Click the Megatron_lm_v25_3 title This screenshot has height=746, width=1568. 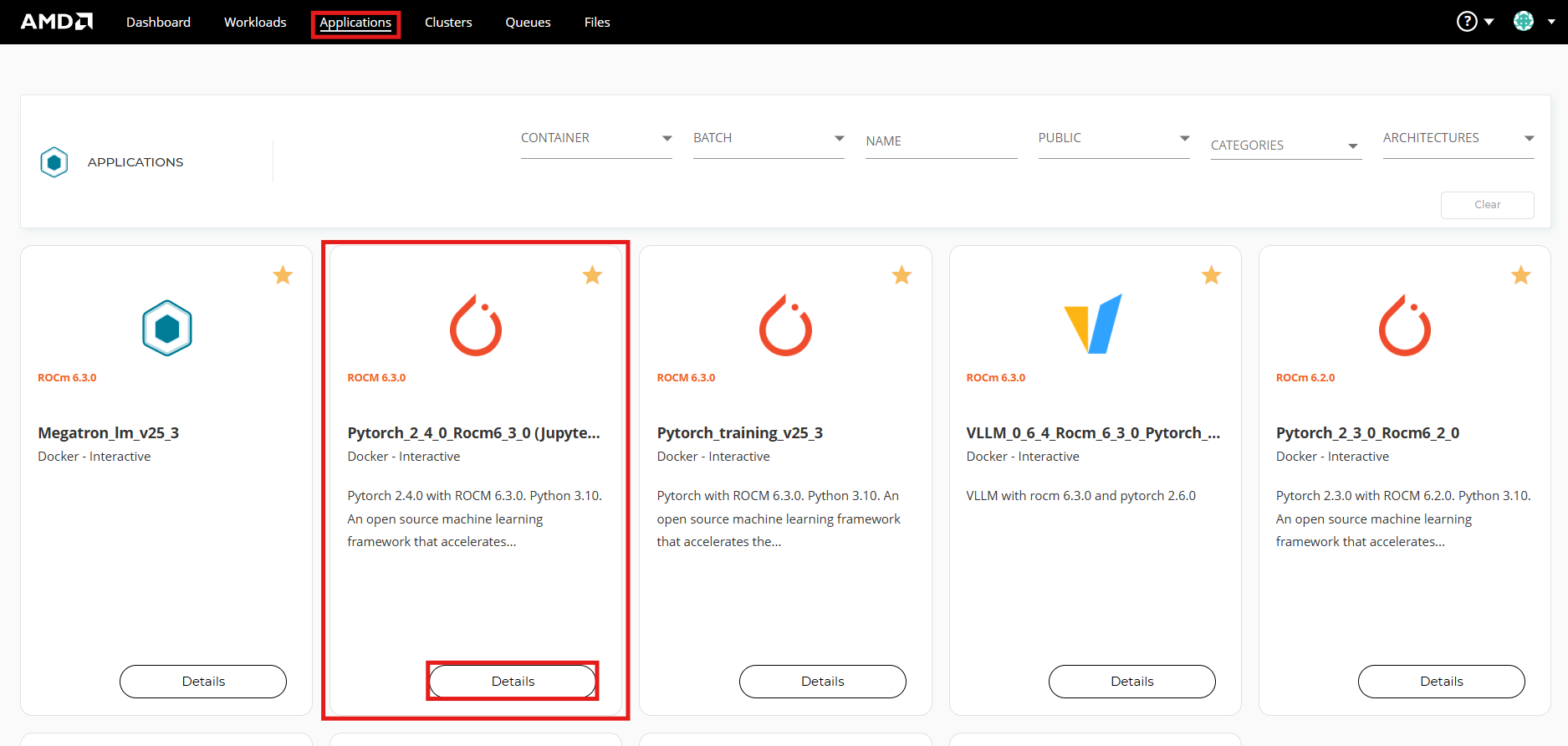[x=109, y=433]
